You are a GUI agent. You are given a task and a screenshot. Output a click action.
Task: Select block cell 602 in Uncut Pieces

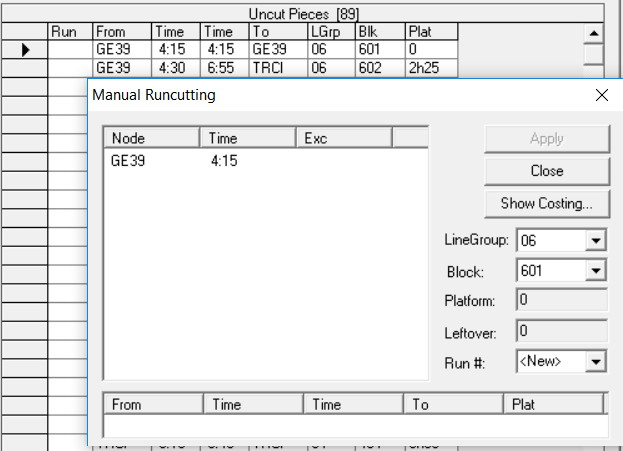[380, 68]
